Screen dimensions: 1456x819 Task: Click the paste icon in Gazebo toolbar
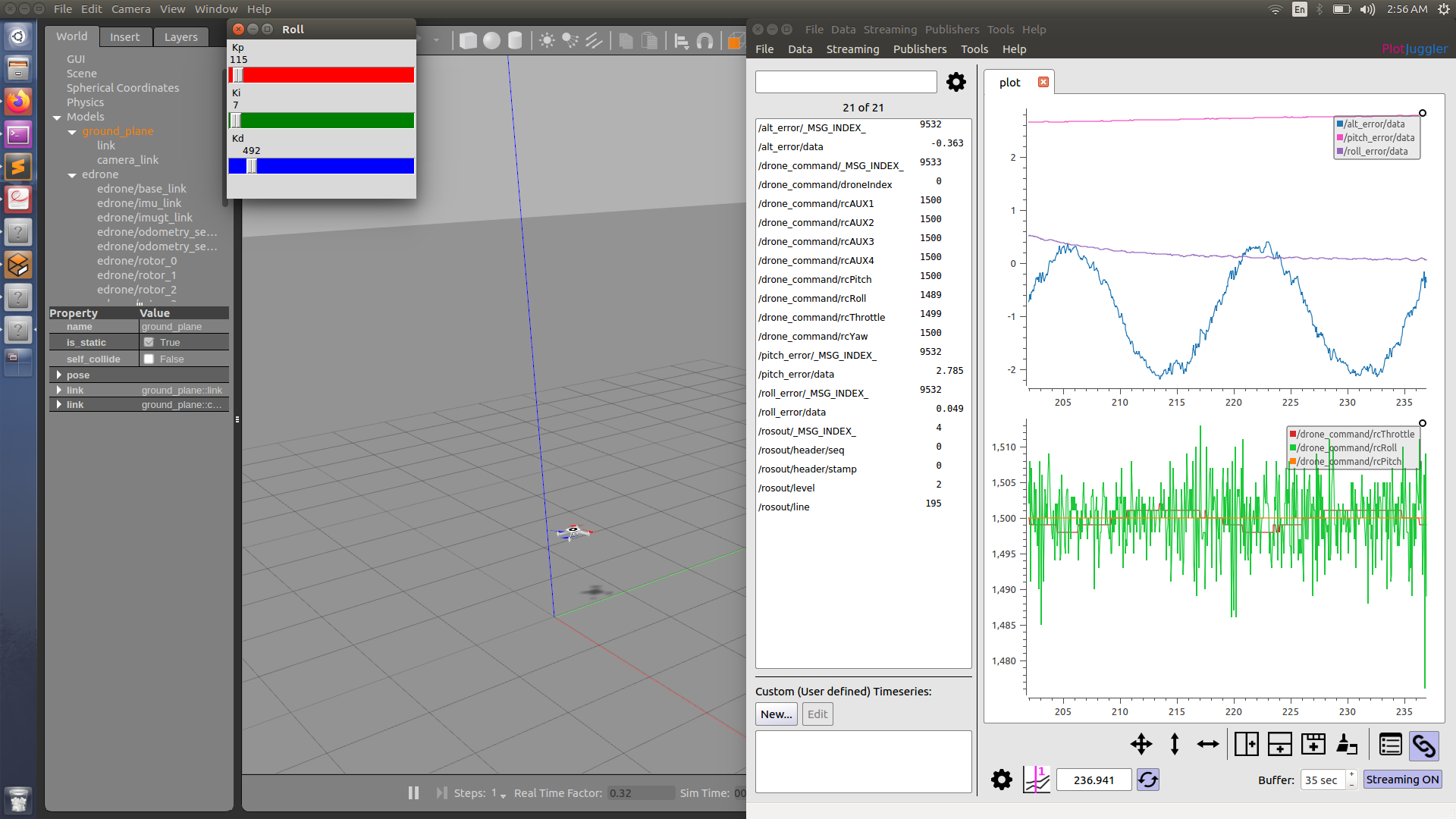650,41
